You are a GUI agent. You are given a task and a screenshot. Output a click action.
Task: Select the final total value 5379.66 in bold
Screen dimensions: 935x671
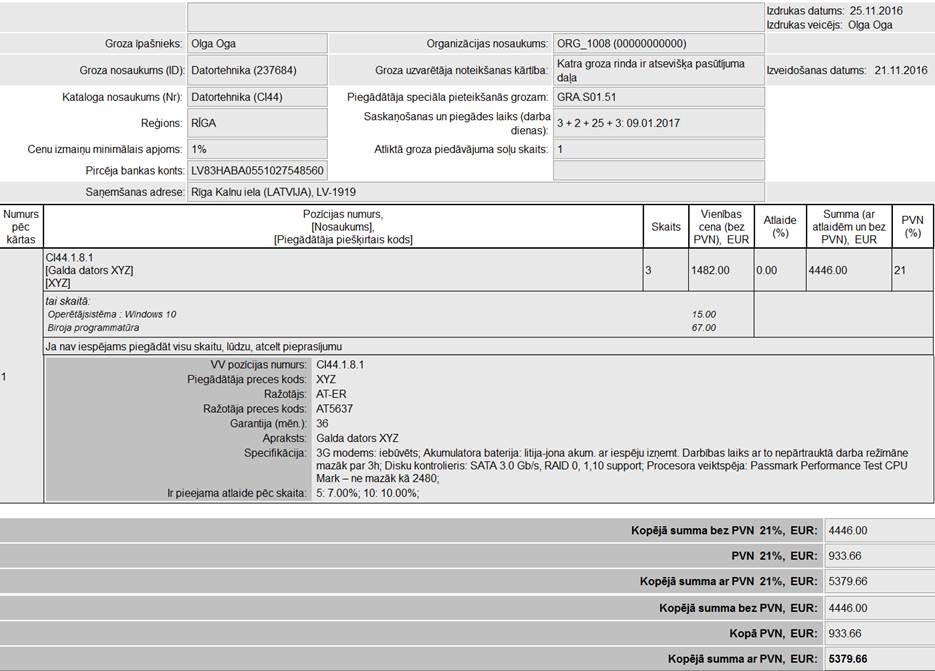point(848,659)
